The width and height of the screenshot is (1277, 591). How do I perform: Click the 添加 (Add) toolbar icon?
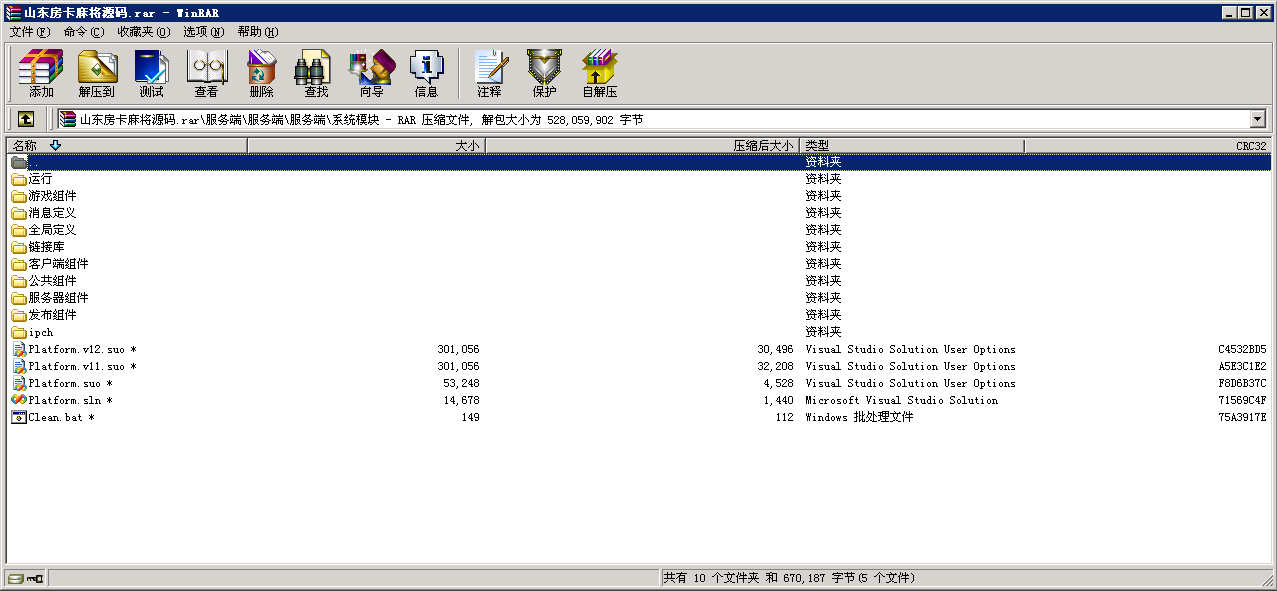click(41, 73)
